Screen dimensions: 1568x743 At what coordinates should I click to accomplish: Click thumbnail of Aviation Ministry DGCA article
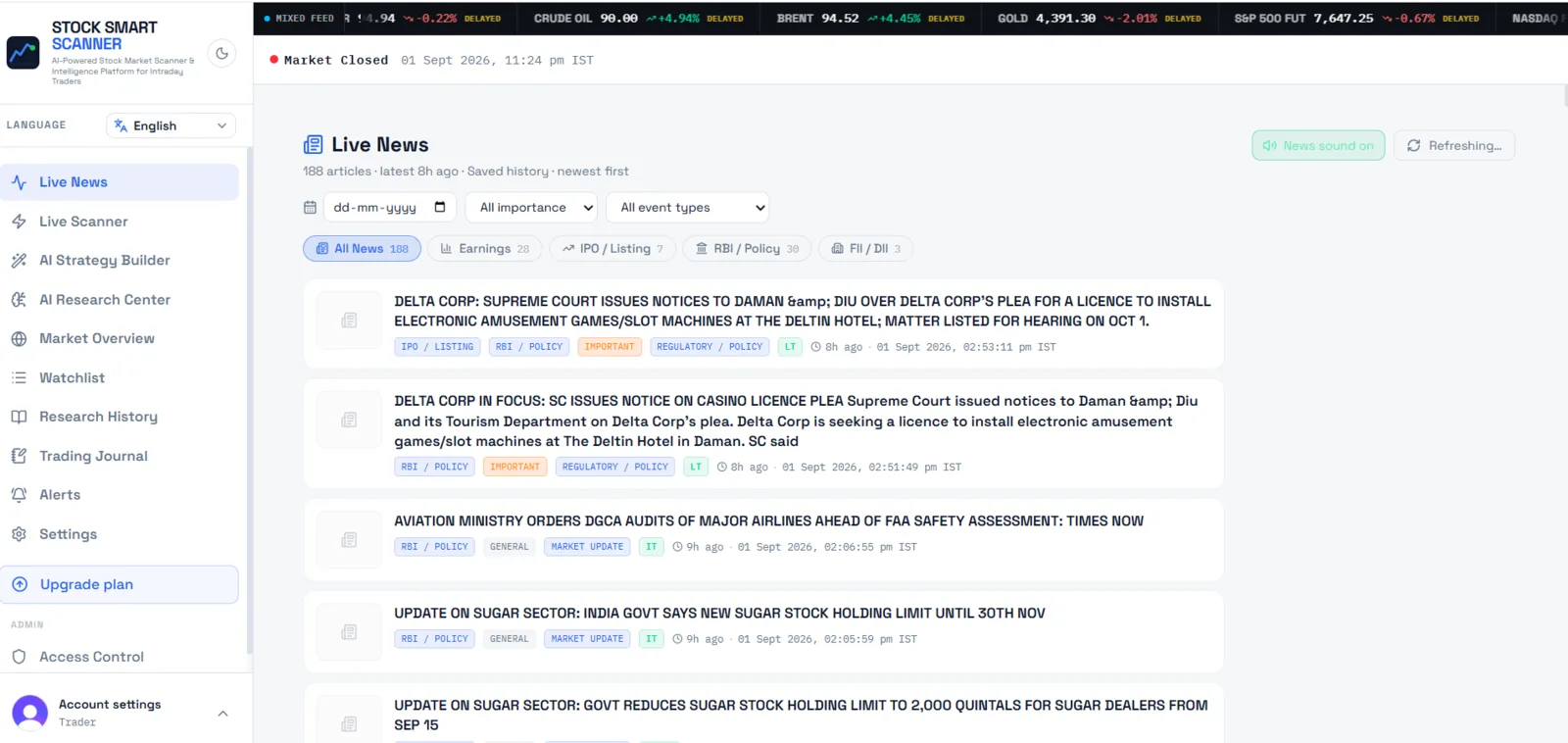349,540
